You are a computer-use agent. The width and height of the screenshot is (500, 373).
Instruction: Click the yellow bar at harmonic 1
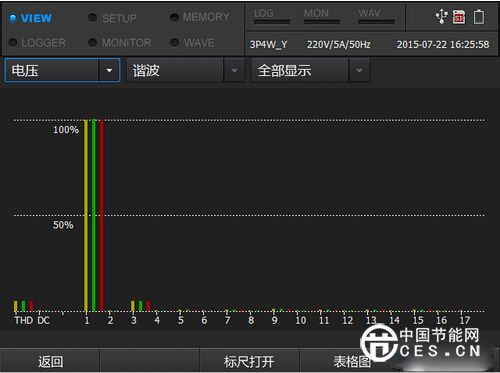pyautogui.click(x=86, y=215)
